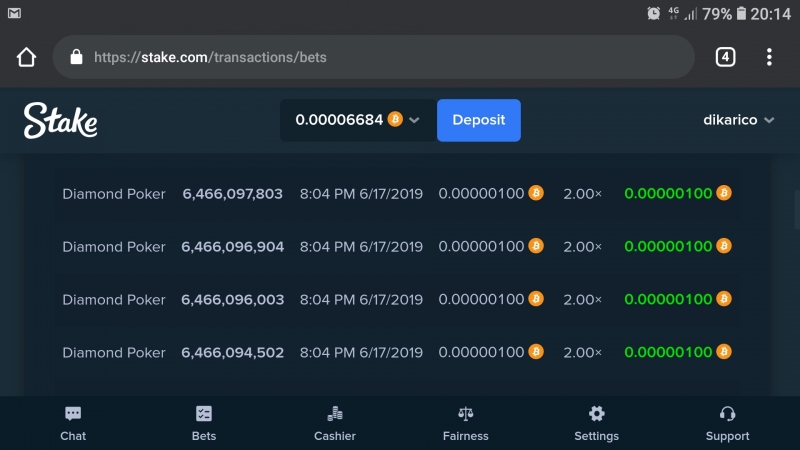The width and height of the screenshot is (800, 450).
Task: Open the Bets tab
Action: pos(204,423)
